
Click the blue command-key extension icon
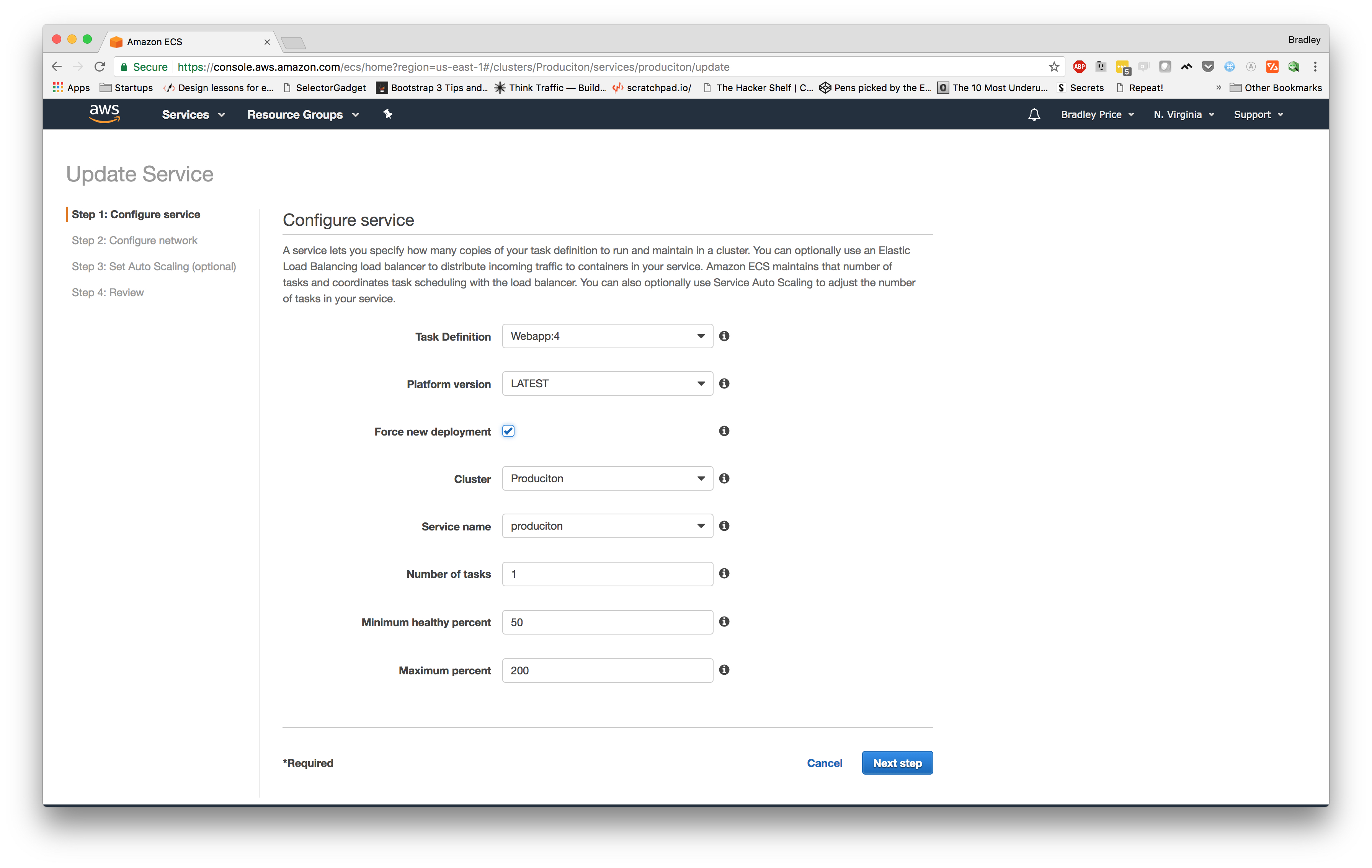[x=1229, y=67]
